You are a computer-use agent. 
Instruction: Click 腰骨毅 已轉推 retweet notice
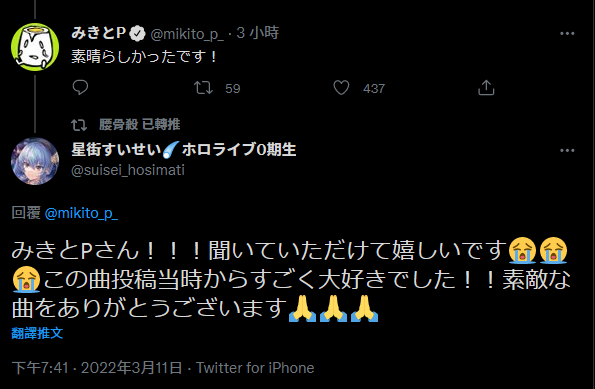pos(139,124)
